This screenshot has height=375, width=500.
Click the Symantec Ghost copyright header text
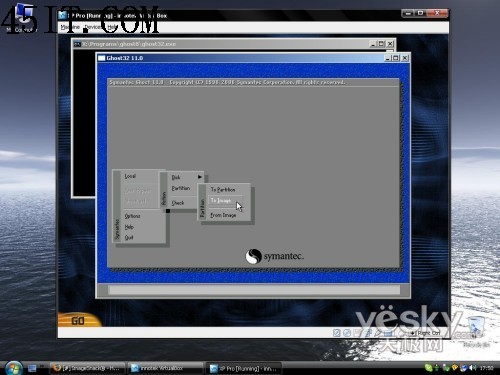pos(227,82)
